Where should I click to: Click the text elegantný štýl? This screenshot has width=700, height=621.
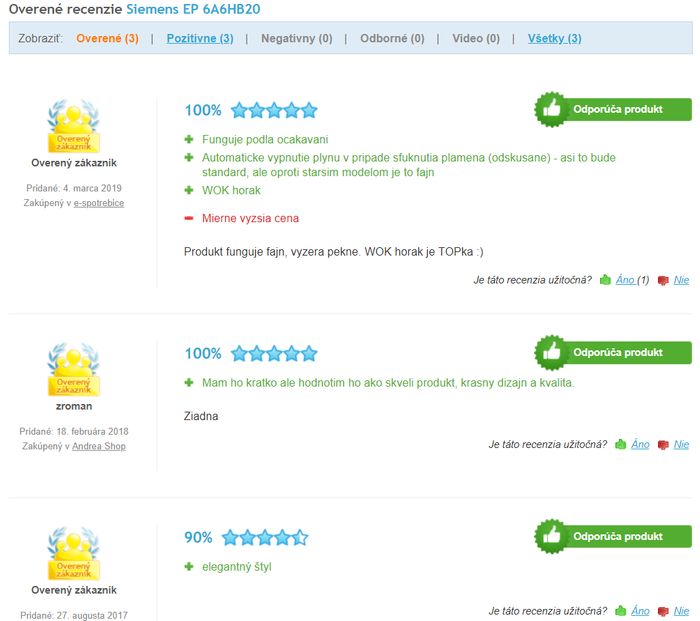[x=237, y=567]
